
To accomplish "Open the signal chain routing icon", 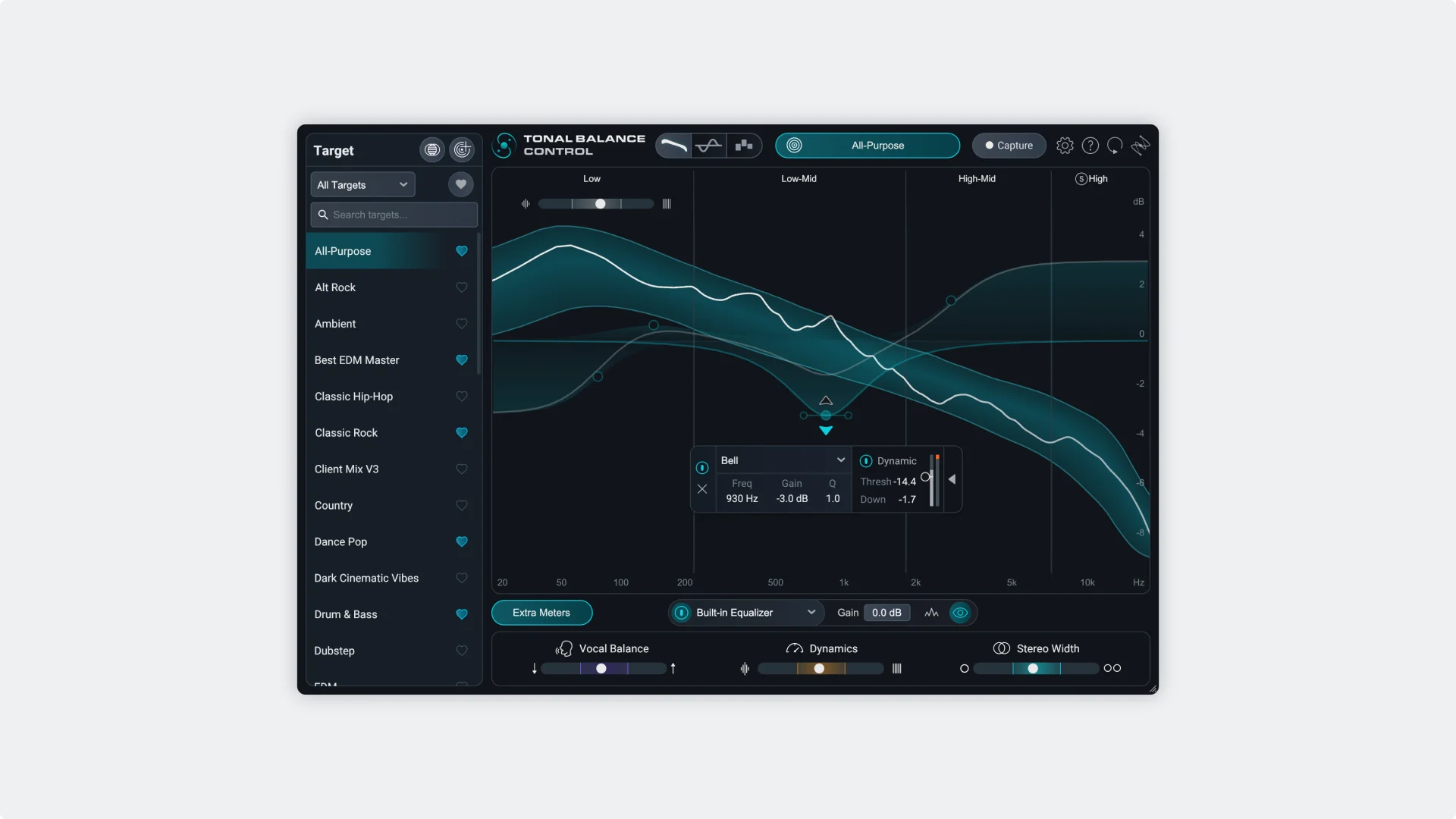I will click(1141, 146).
